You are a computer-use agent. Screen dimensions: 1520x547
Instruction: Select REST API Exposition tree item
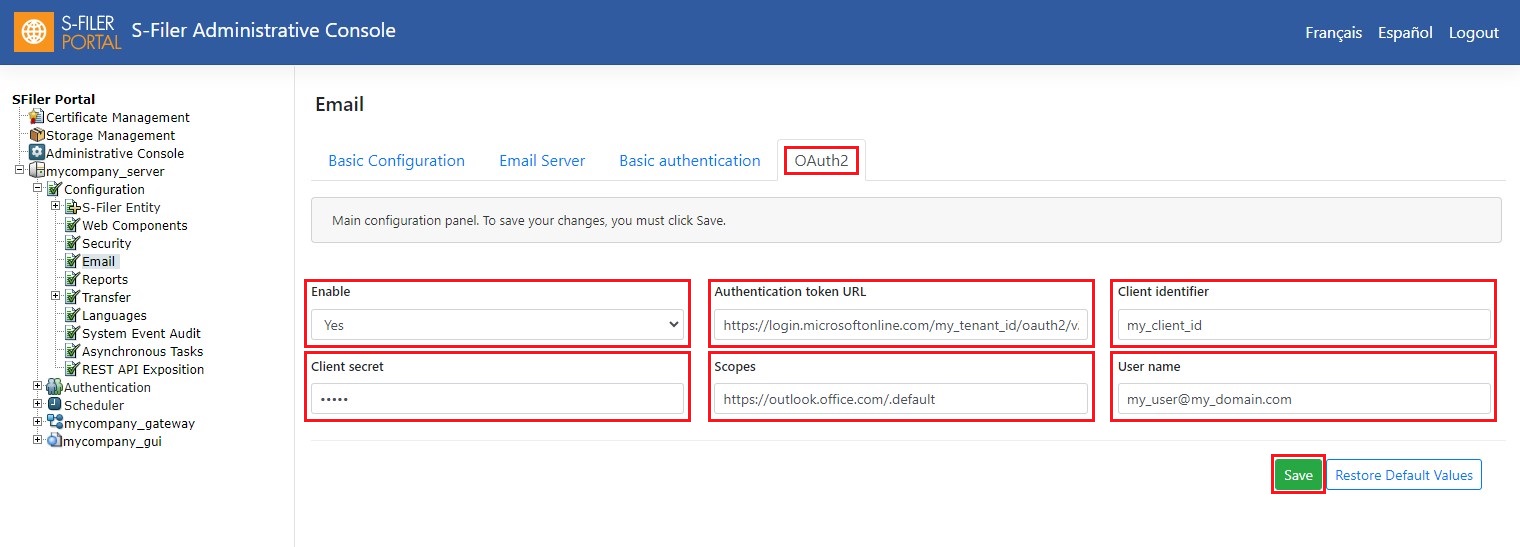pyautogui.click(x=143, y=369)
